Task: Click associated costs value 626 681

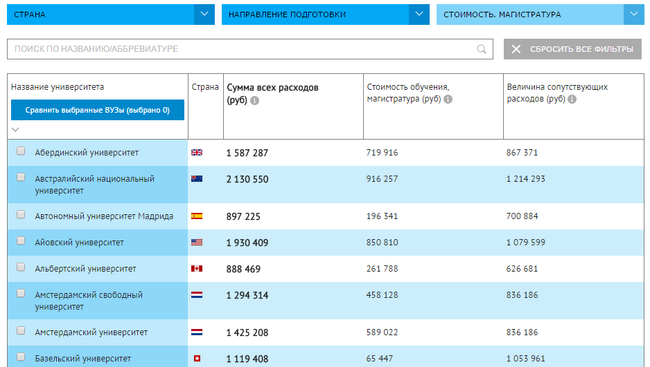Action: tap(522, 269)
